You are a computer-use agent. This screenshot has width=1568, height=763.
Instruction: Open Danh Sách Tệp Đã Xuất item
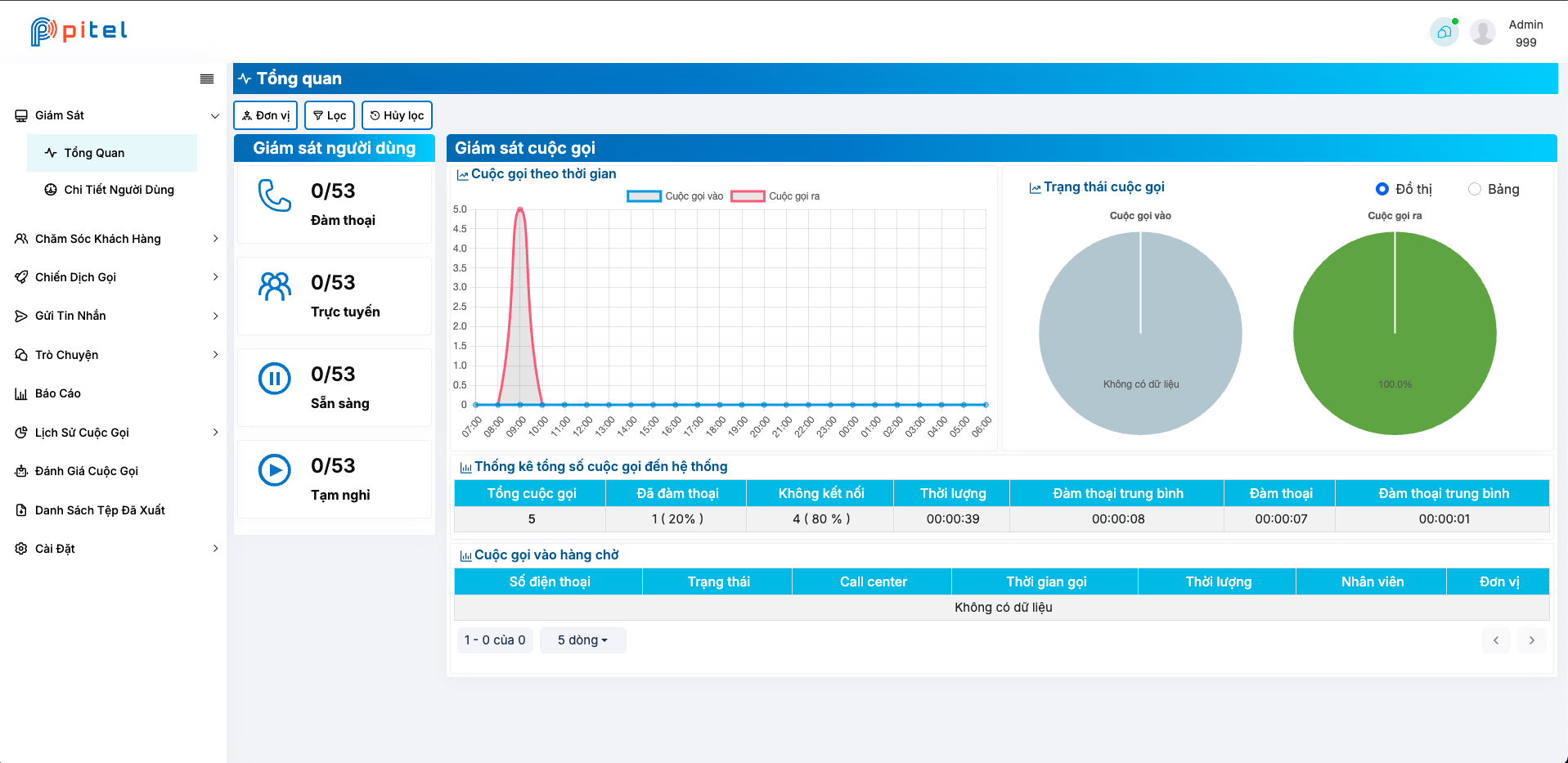(x=112, y=510)
